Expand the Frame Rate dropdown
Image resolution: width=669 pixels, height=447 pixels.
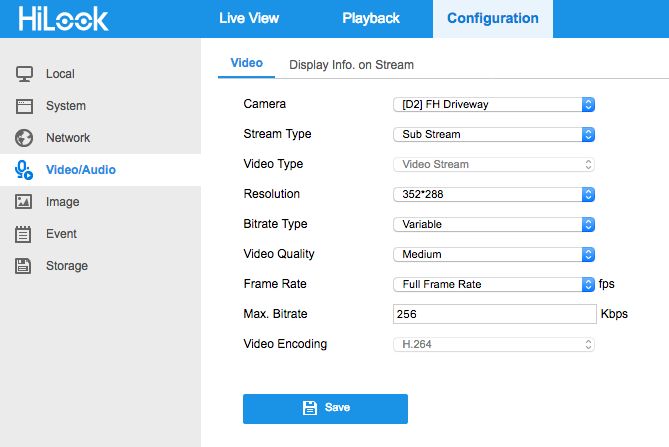pos(493,284)
